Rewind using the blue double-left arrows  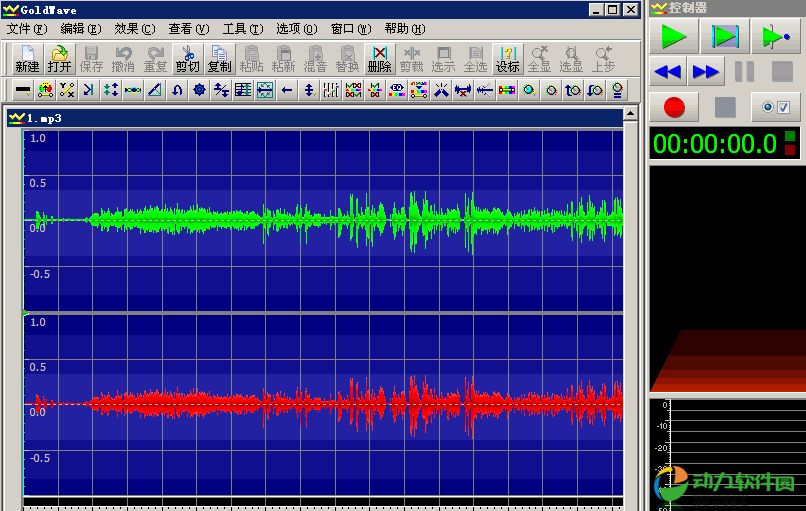(667, 72)
